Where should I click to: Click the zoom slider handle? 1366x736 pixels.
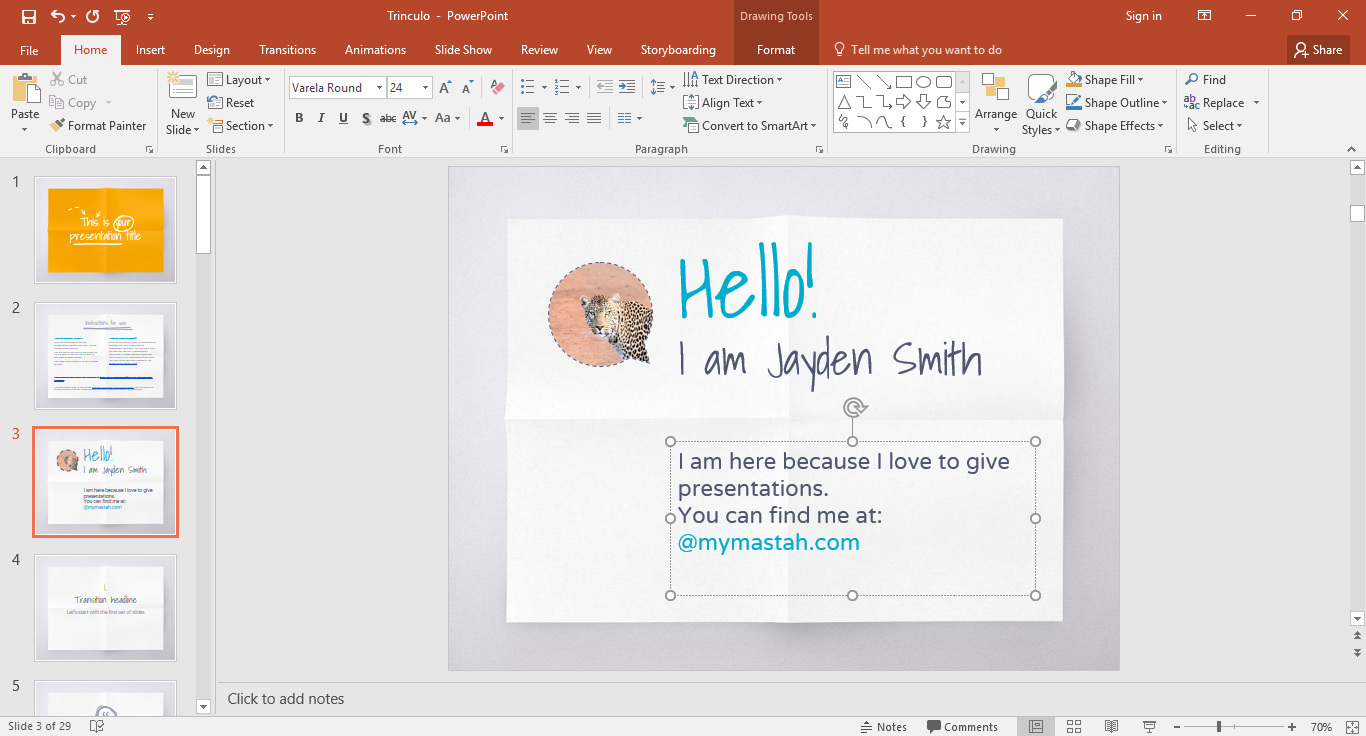1218,726
